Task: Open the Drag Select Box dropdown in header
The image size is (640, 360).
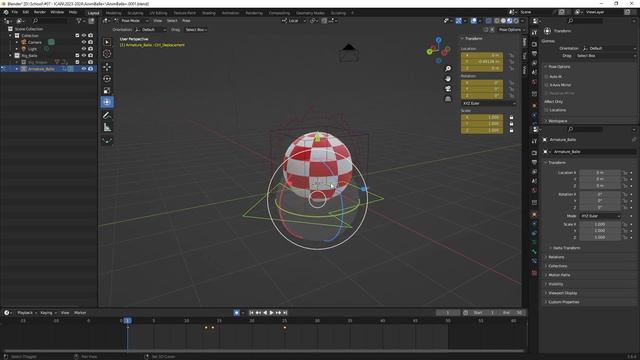Action: pos(196,30)
